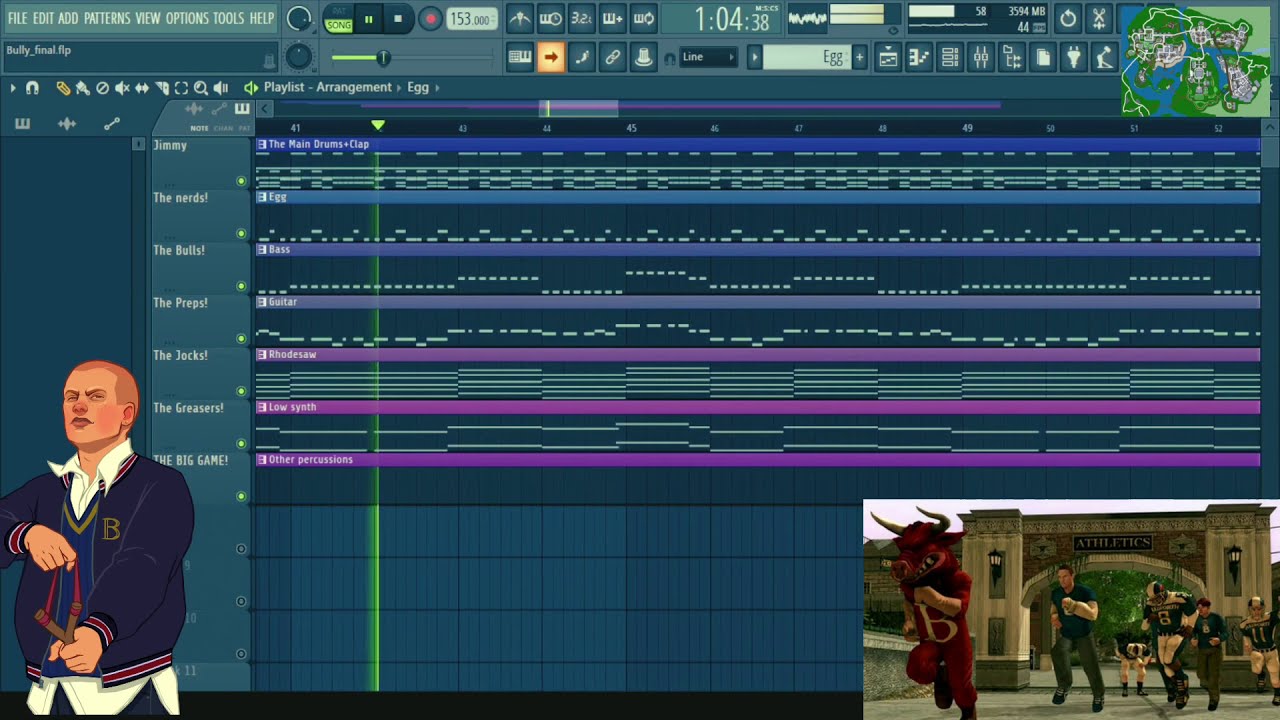Viewport: 1280px width, 720px height.
Task: Open the Channel rack icon
Action: (x=950, y=57)
